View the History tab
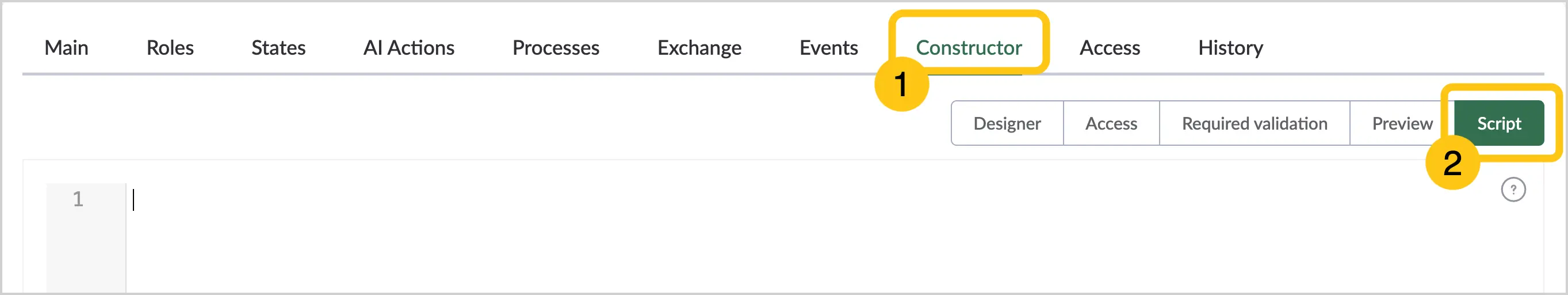 1230,48
